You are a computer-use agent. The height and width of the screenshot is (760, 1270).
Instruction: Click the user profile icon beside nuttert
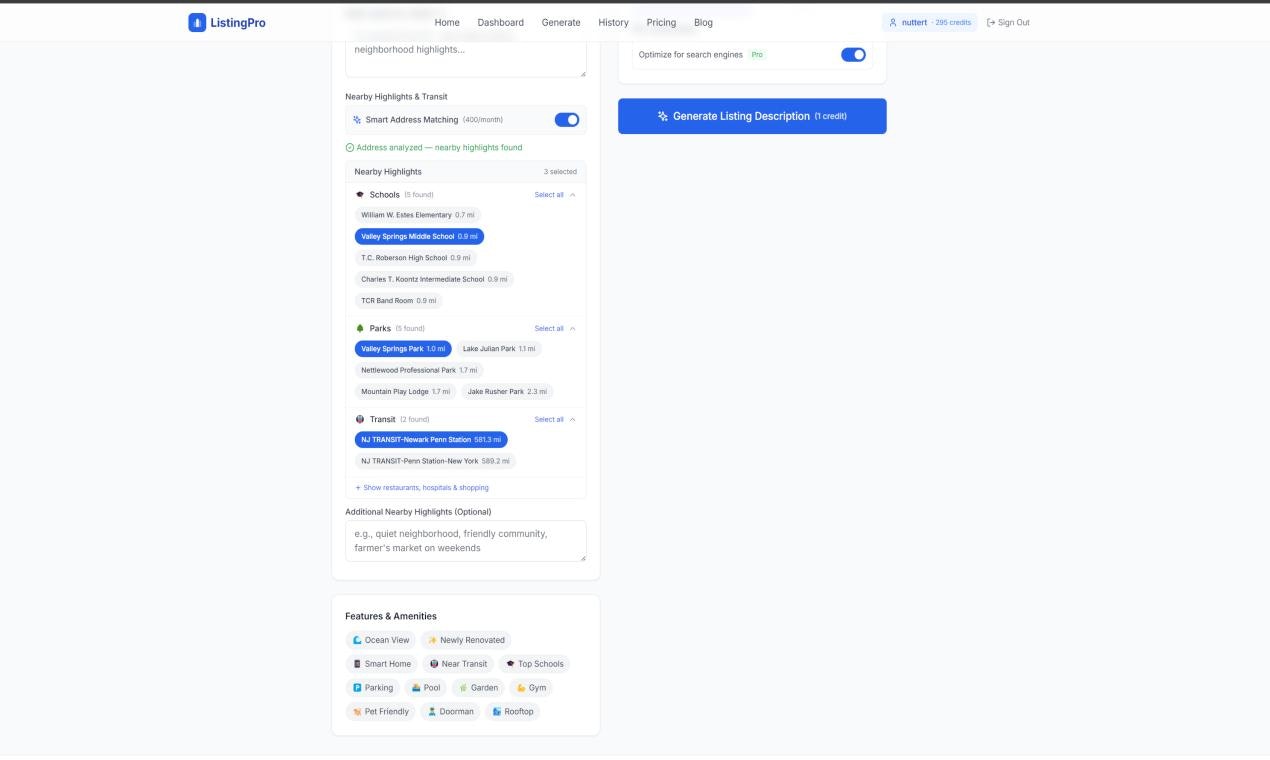(893, 22)
